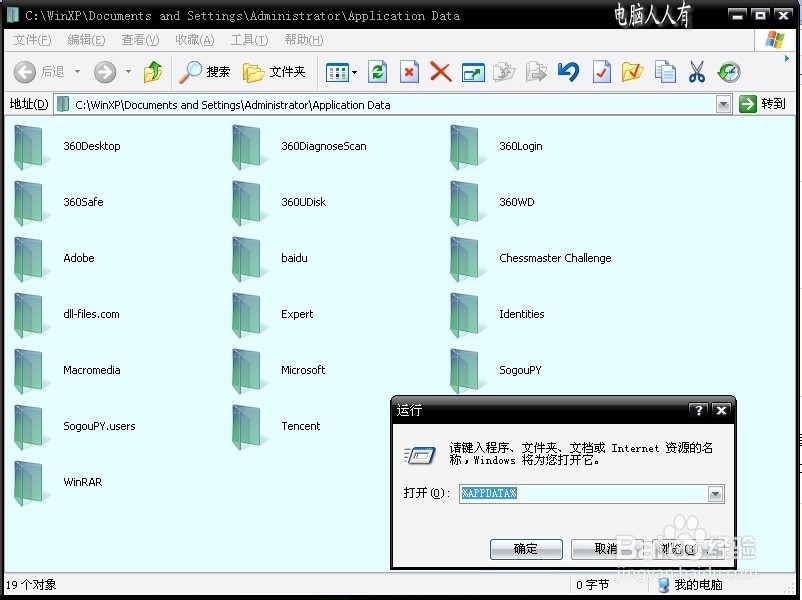The width and height of the screenshot is (802, 600).
Task: Select the WinRAR folder icon
Action: 30,483
